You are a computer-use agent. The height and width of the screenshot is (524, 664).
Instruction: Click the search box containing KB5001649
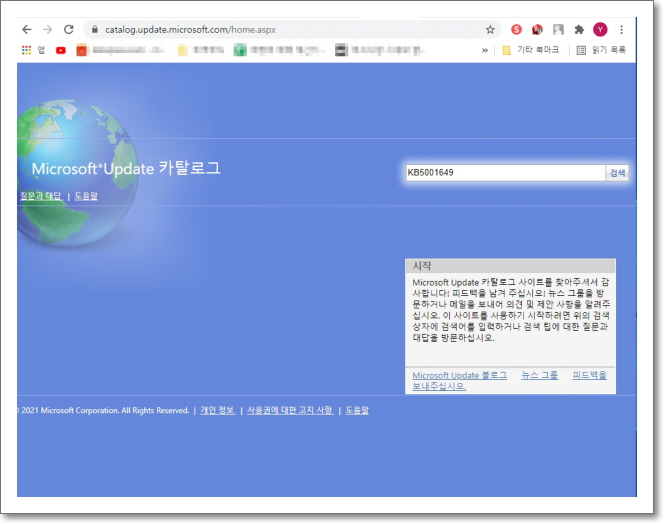click(506, 172)
